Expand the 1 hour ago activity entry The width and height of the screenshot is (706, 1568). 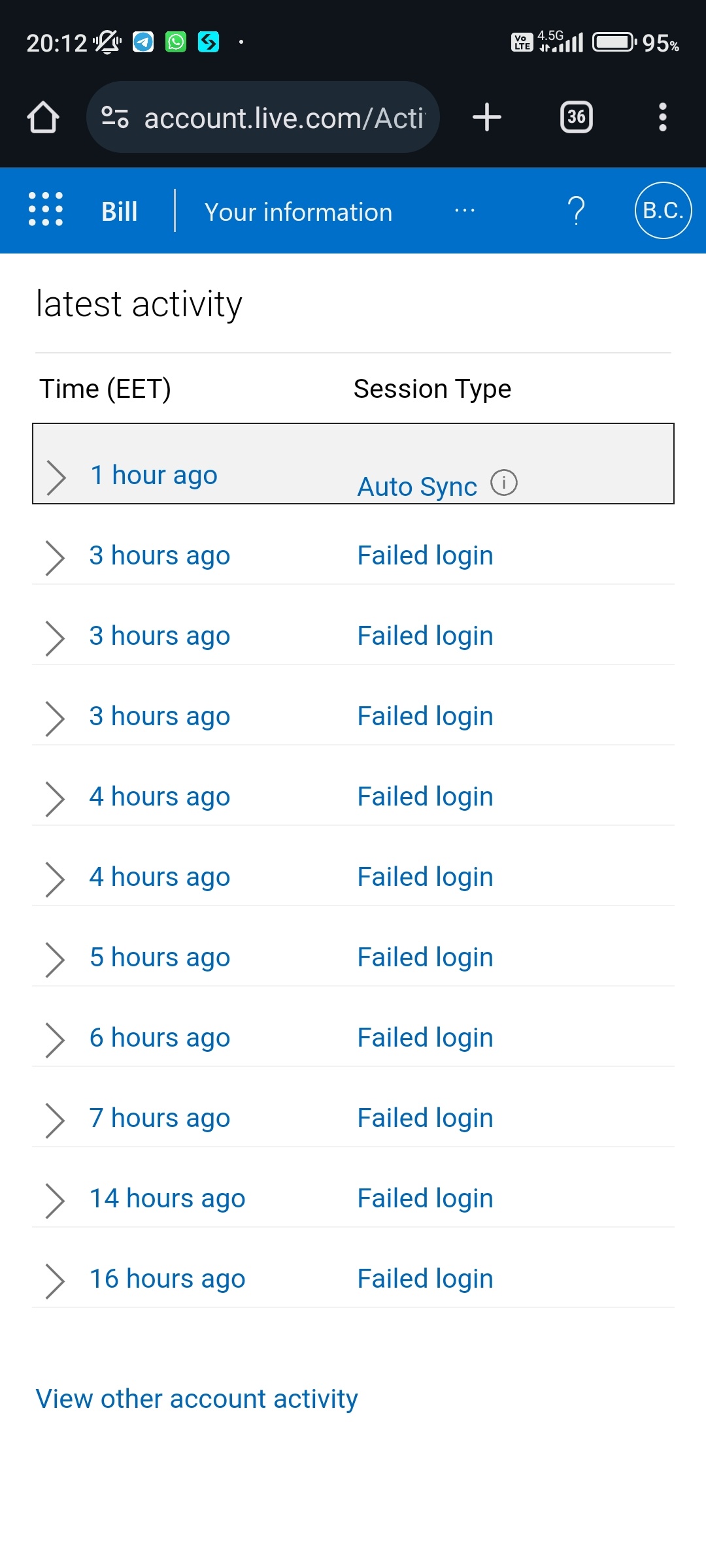coord(56,476)
